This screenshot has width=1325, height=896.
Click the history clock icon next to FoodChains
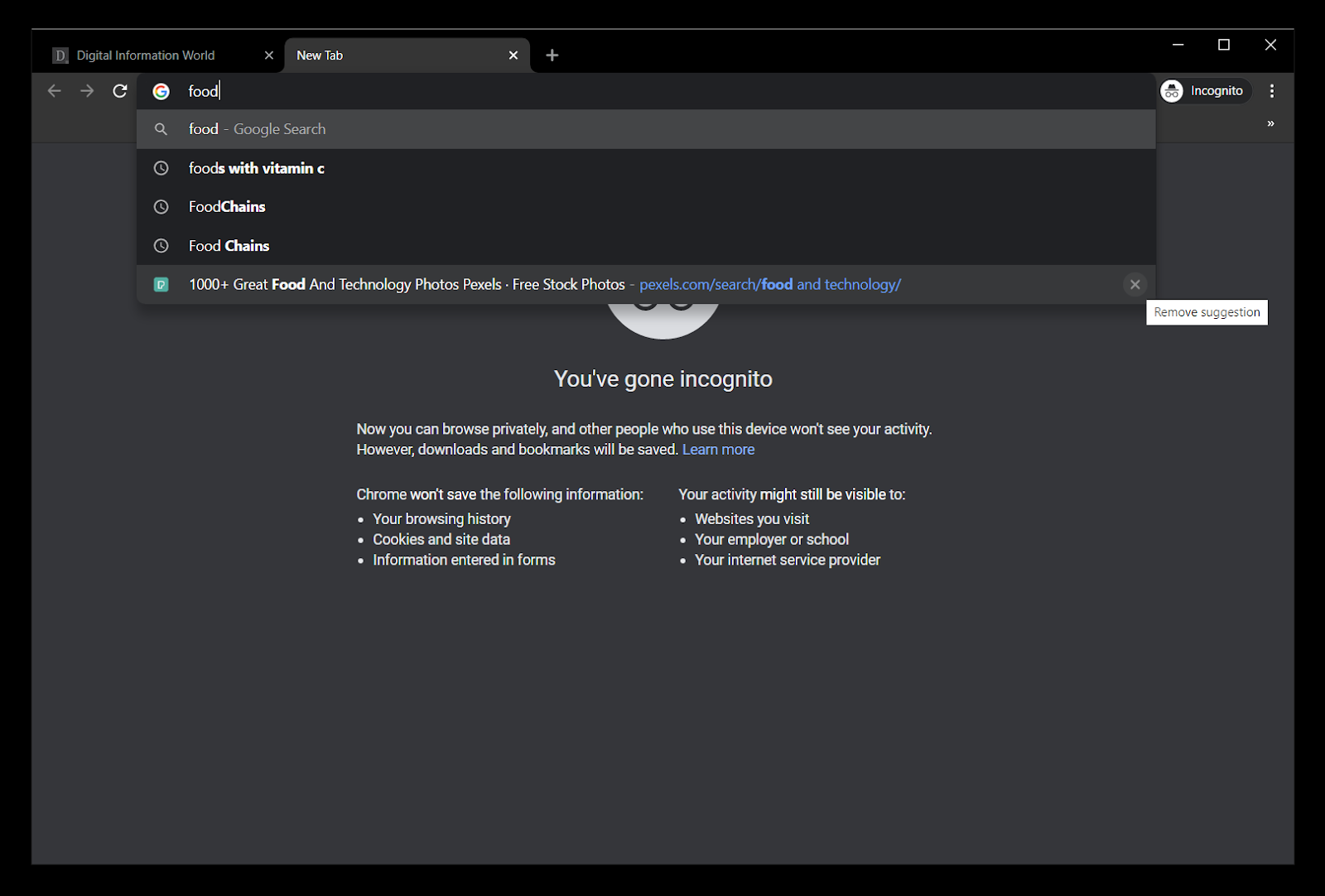coord(161,207)
